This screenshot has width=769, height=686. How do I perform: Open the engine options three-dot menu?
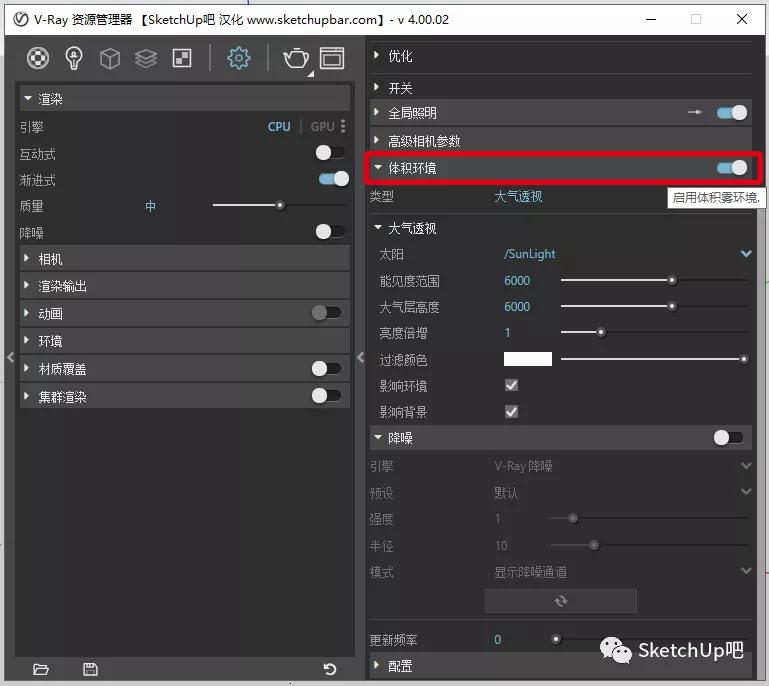343,127
